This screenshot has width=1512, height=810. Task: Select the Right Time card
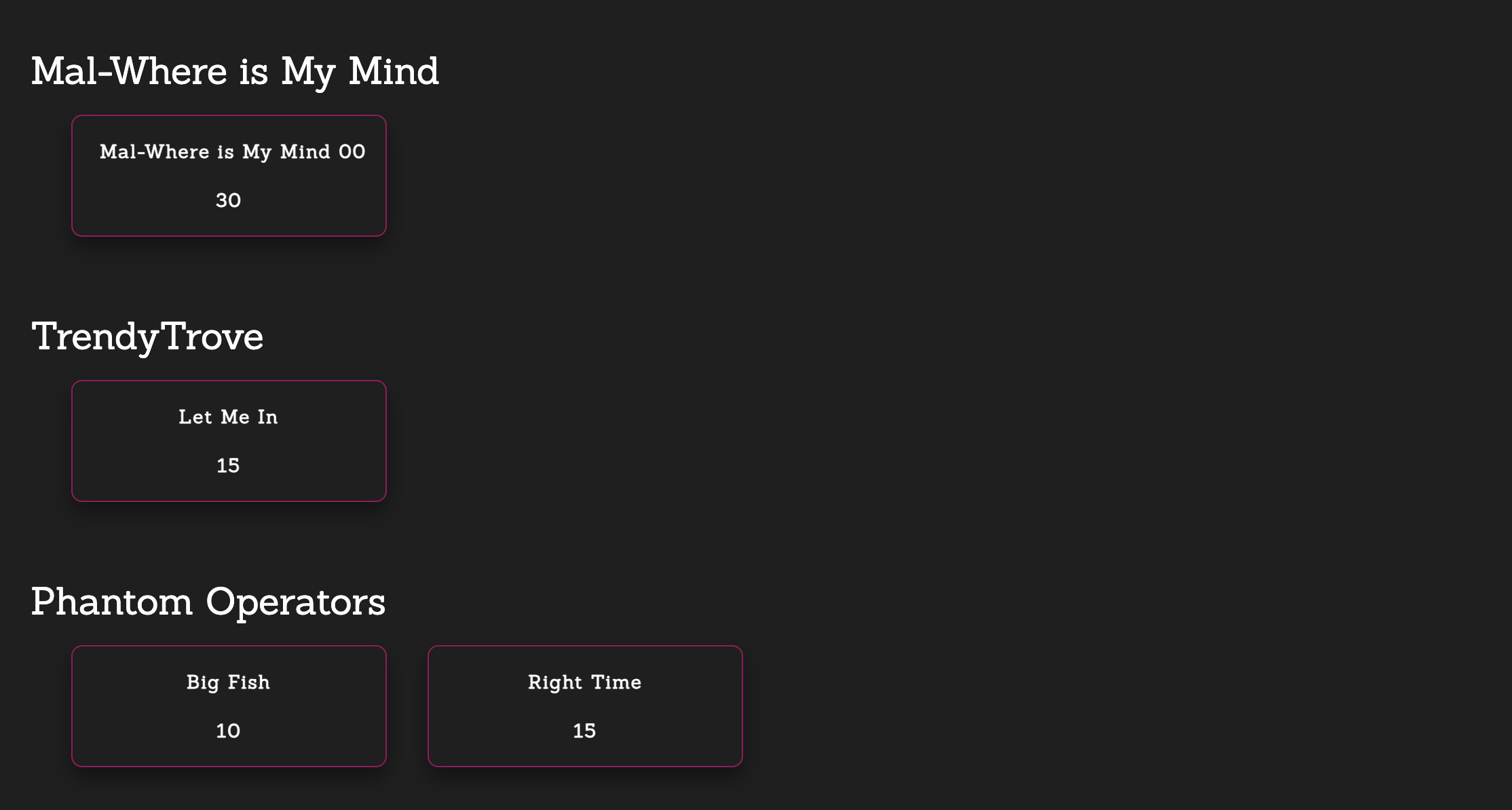pos(585,706)
